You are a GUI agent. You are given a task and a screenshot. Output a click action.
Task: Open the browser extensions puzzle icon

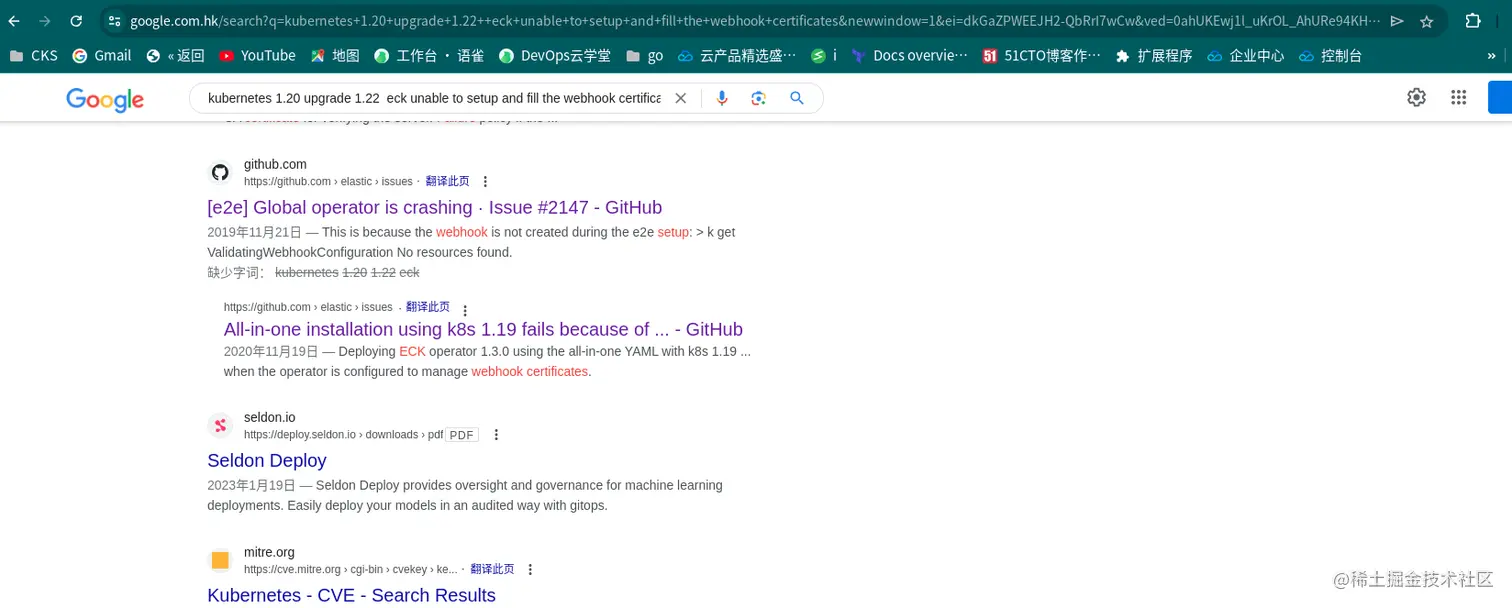click(x=1473, y=21)
